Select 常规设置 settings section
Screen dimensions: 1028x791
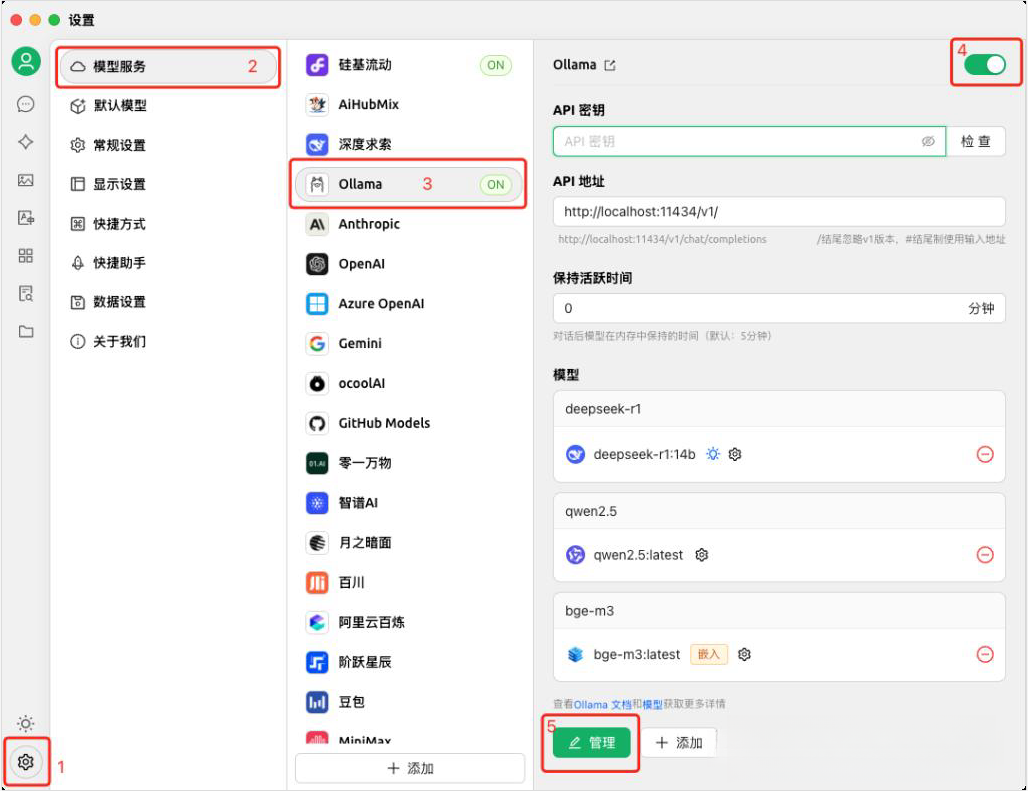(168, 145)
